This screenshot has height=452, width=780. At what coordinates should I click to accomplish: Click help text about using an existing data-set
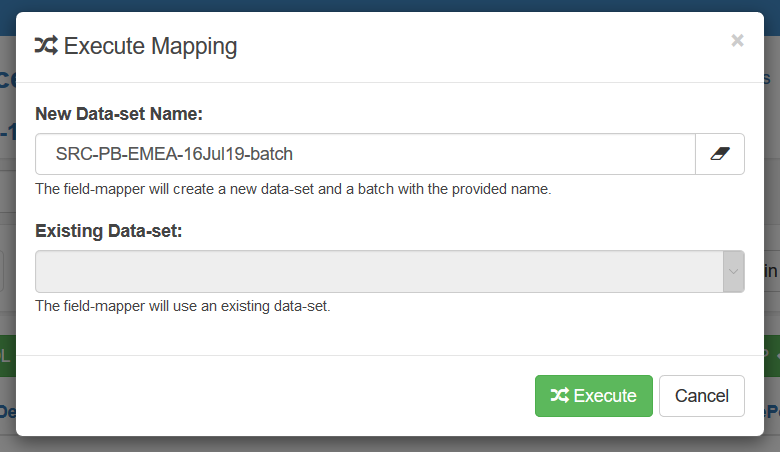point(182,306)
